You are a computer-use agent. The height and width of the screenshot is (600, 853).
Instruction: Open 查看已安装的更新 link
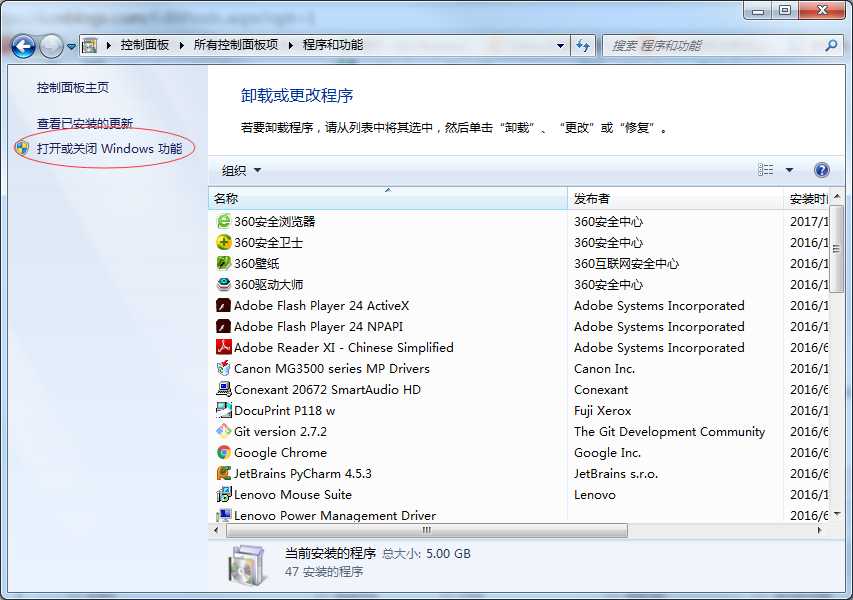pos(85,123)
